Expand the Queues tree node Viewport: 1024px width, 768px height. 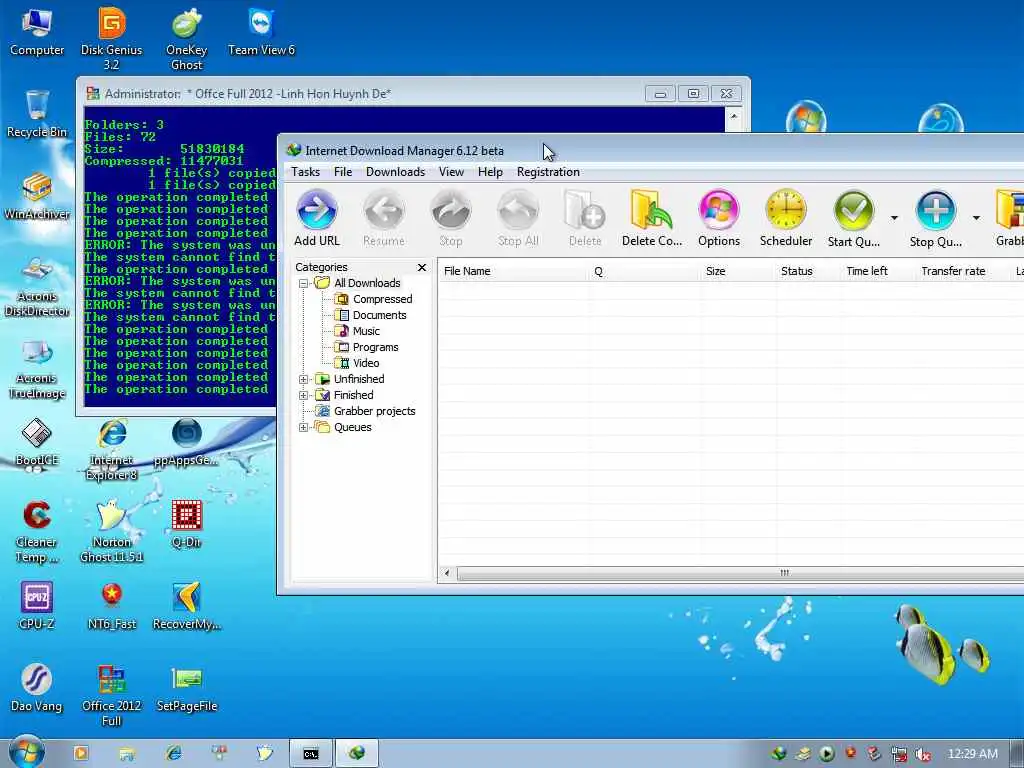tap(304, 427)
